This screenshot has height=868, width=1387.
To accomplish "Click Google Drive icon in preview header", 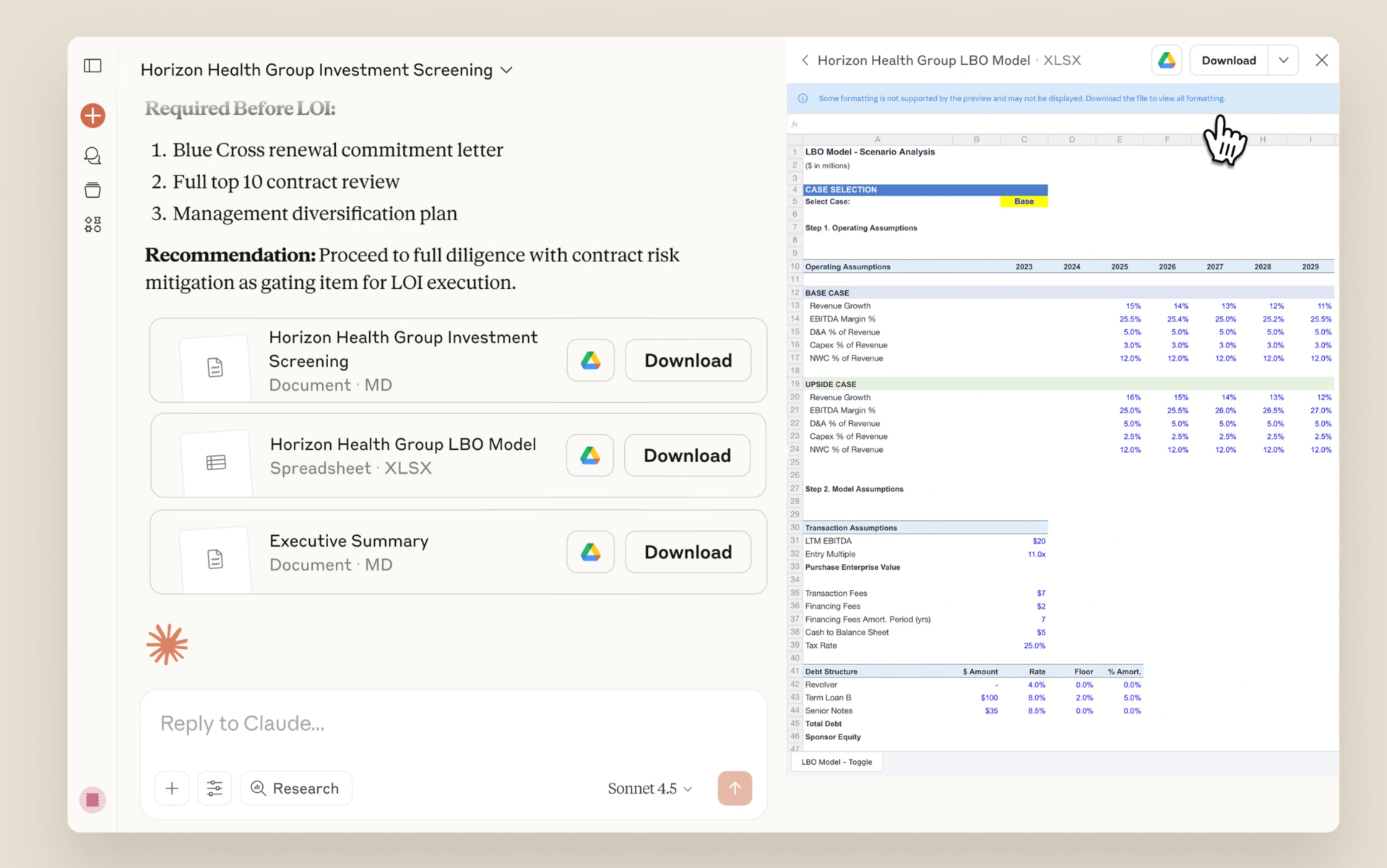I will coord(1167,61).
